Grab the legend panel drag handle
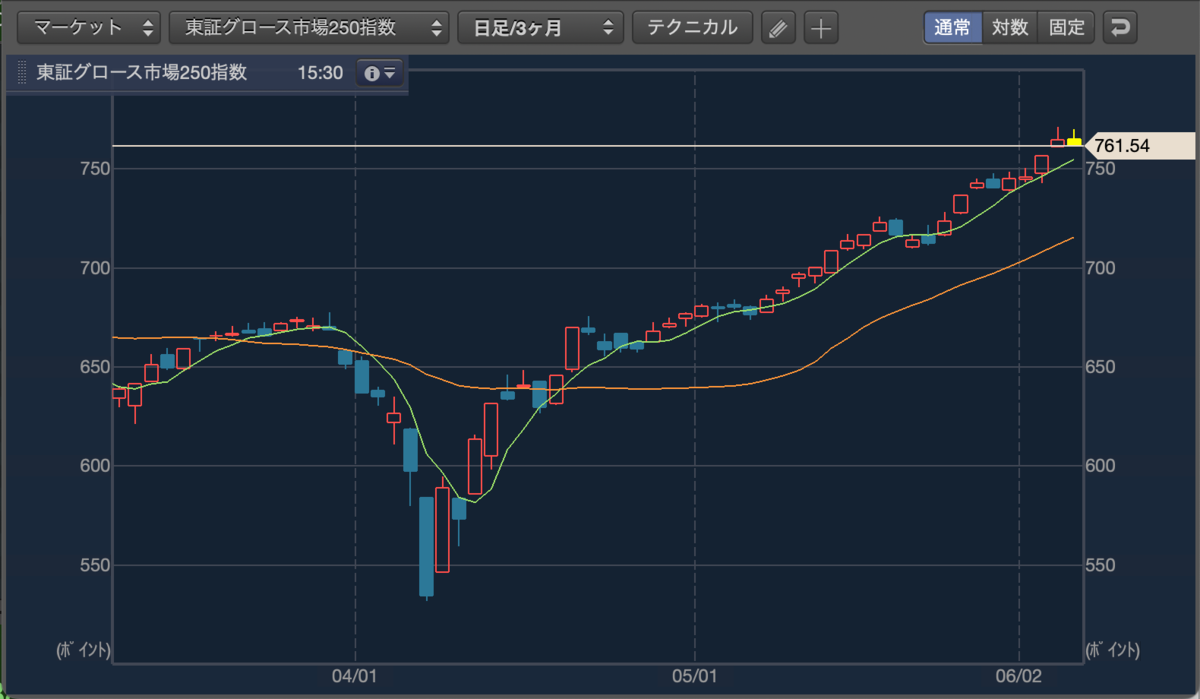The image size is (1200, 699). [22, 73]
